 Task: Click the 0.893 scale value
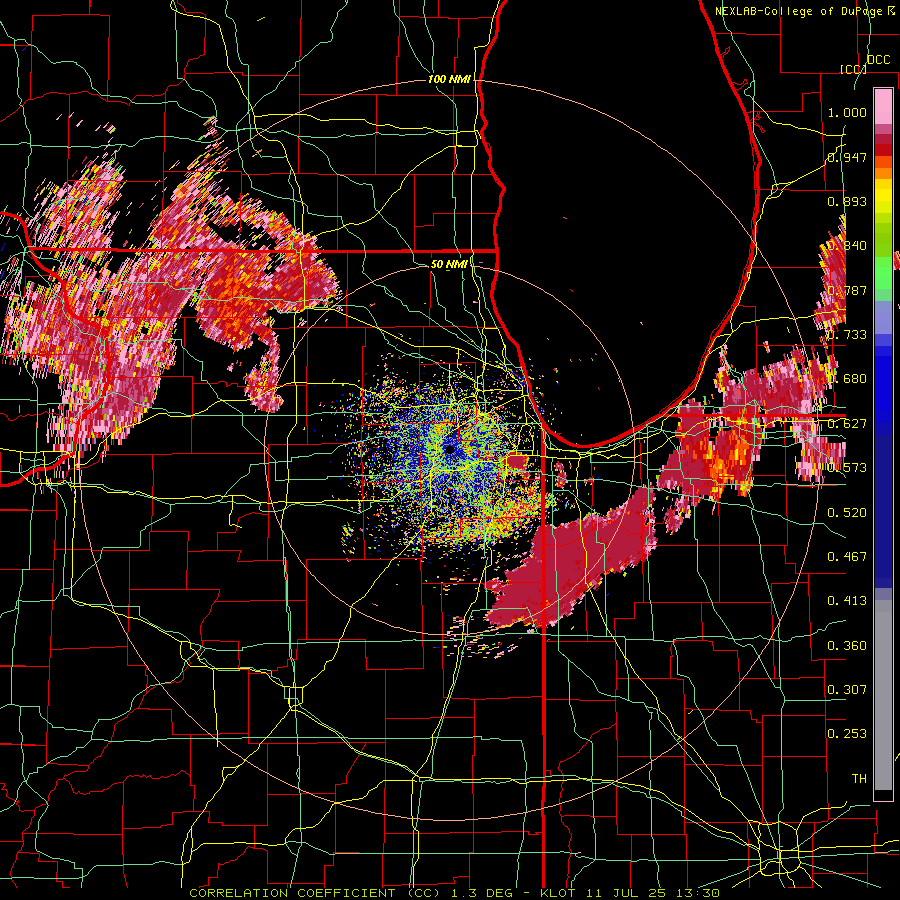(x=847, y=201)
